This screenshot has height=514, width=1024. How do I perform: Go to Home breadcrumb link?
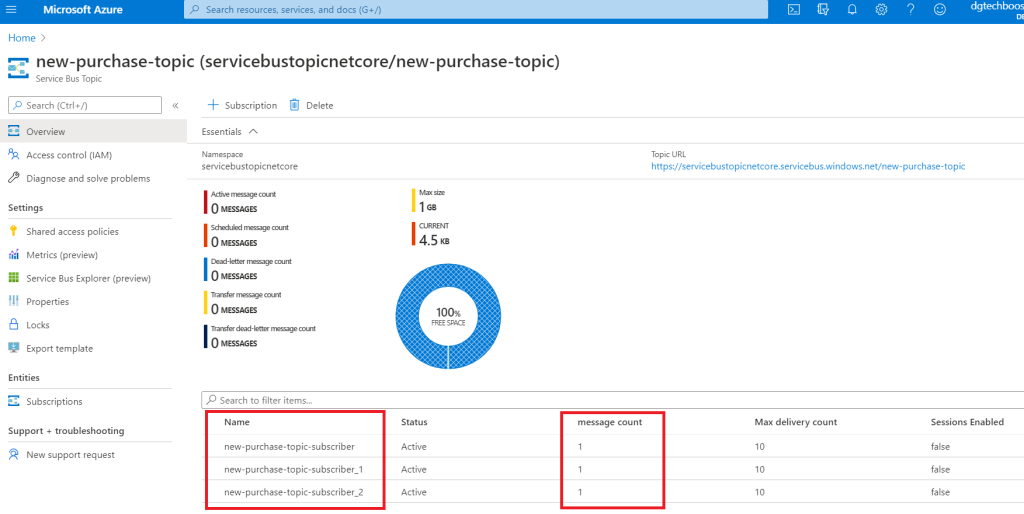21,38
